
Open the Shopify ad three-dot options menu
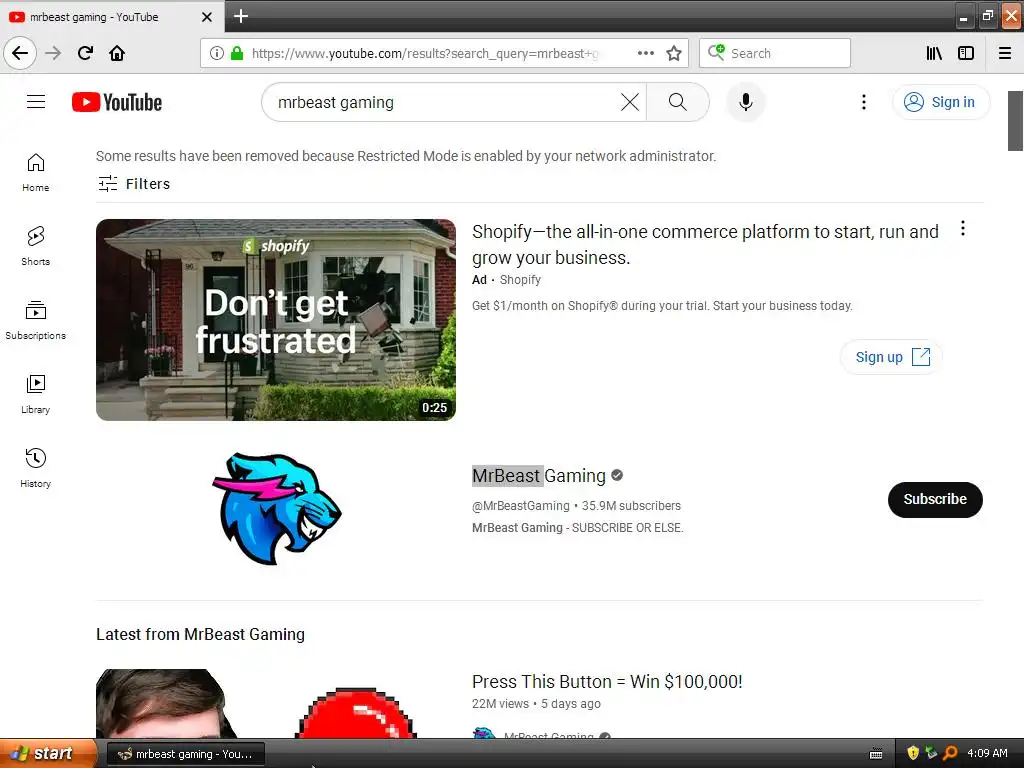963,229
